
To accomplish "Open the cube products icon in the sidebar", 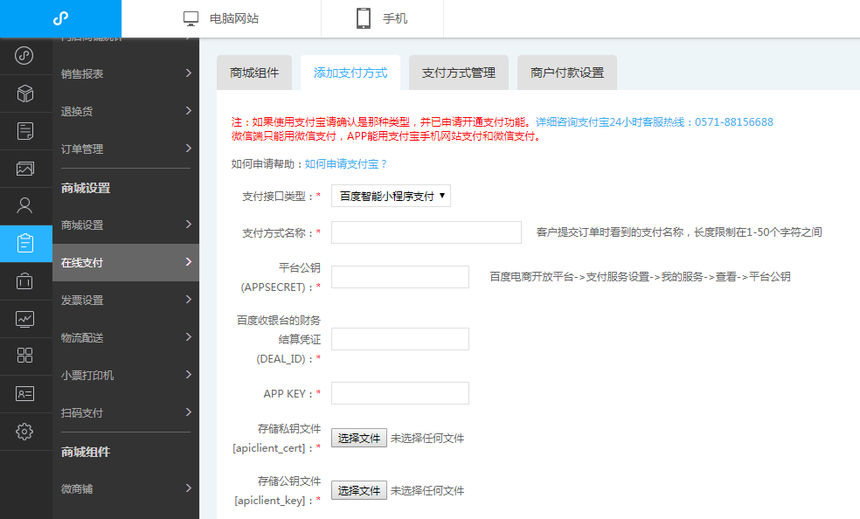I will pyautogui.click(x=25, y=93).
